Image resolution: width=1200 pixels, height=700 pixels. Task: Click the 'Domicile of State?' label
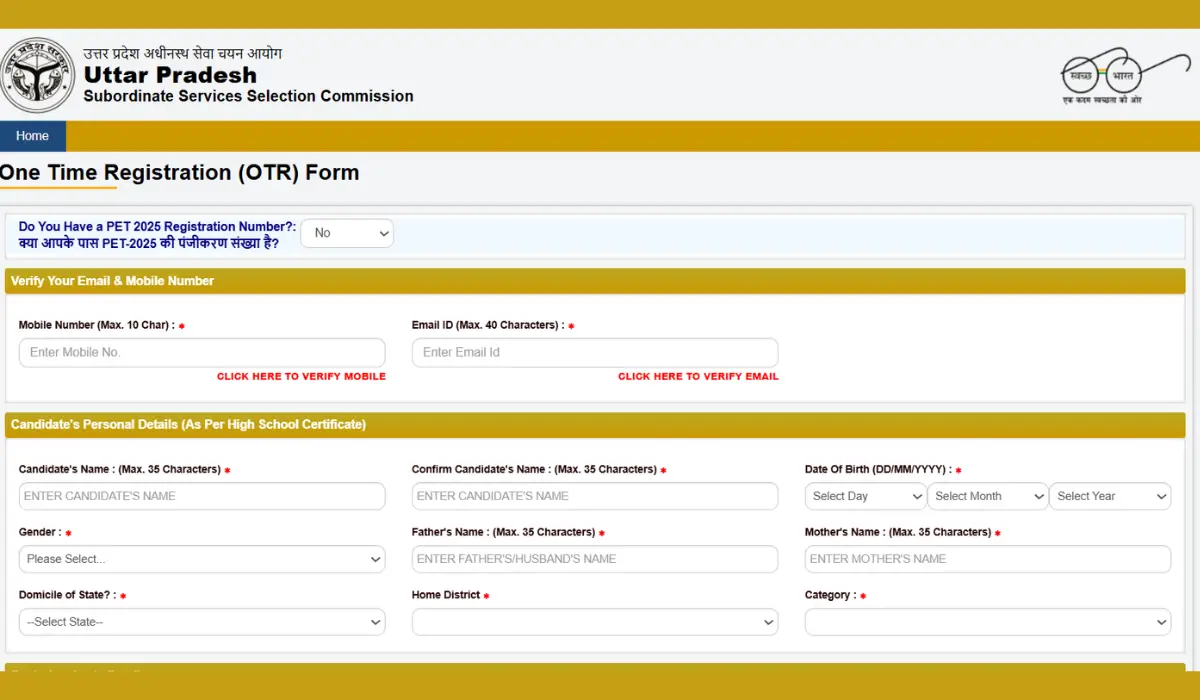click(67, 595)
